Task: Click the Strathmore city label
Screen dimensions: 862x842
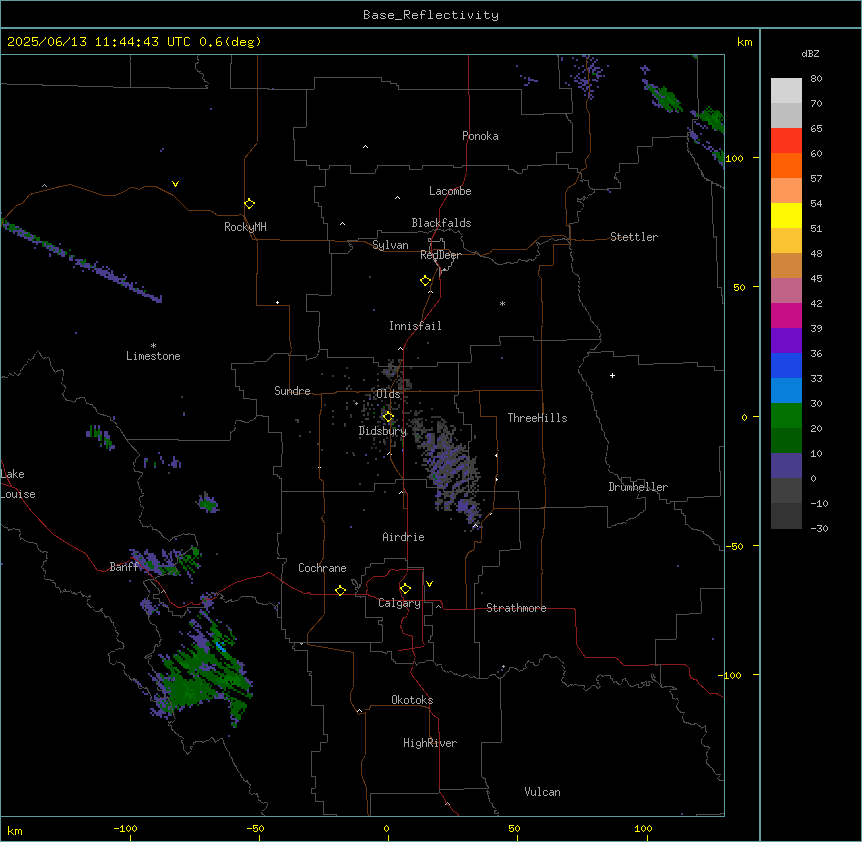Action: coord(516,608)
